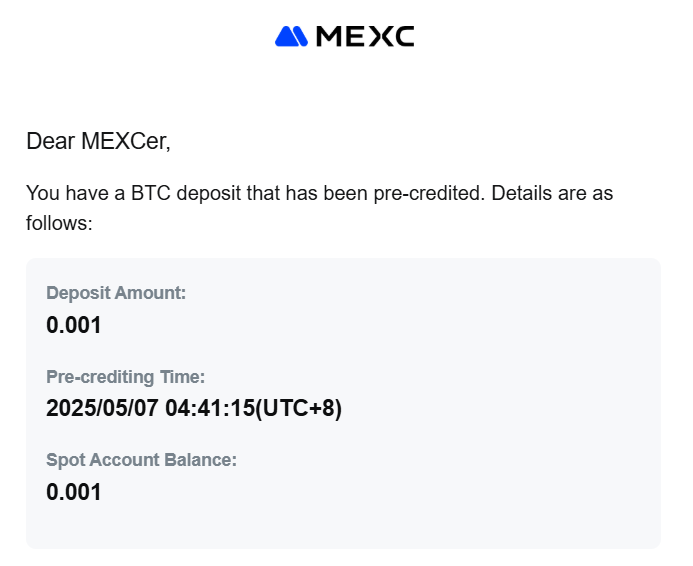This screenshot has width=693, height=566.
Task: Select the "Dear MEXCer," greeting line
Action: [99, 141]
